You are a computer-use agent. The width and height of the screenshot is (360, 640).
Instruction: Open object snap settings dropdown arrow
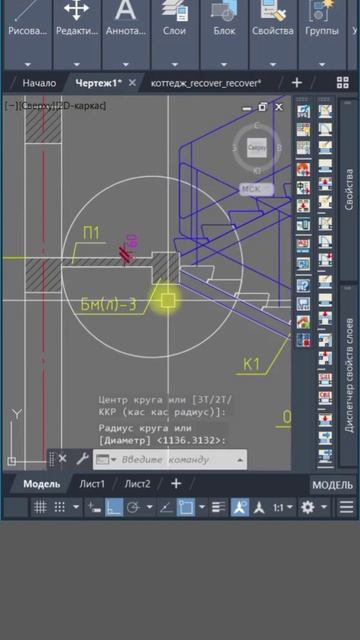click(202, 508)
